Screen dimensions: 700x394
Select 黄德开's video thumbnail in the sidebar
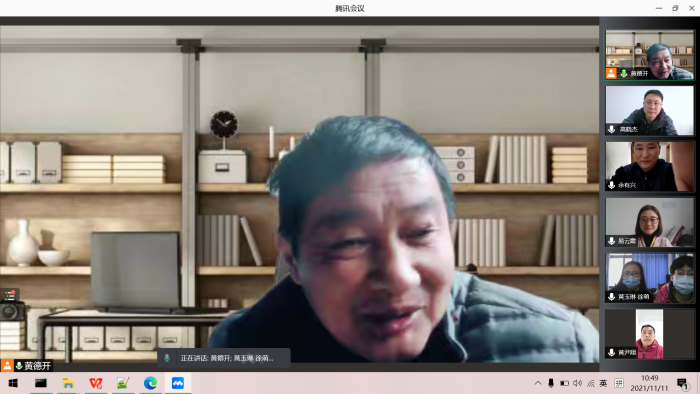[x=650, y=55]
